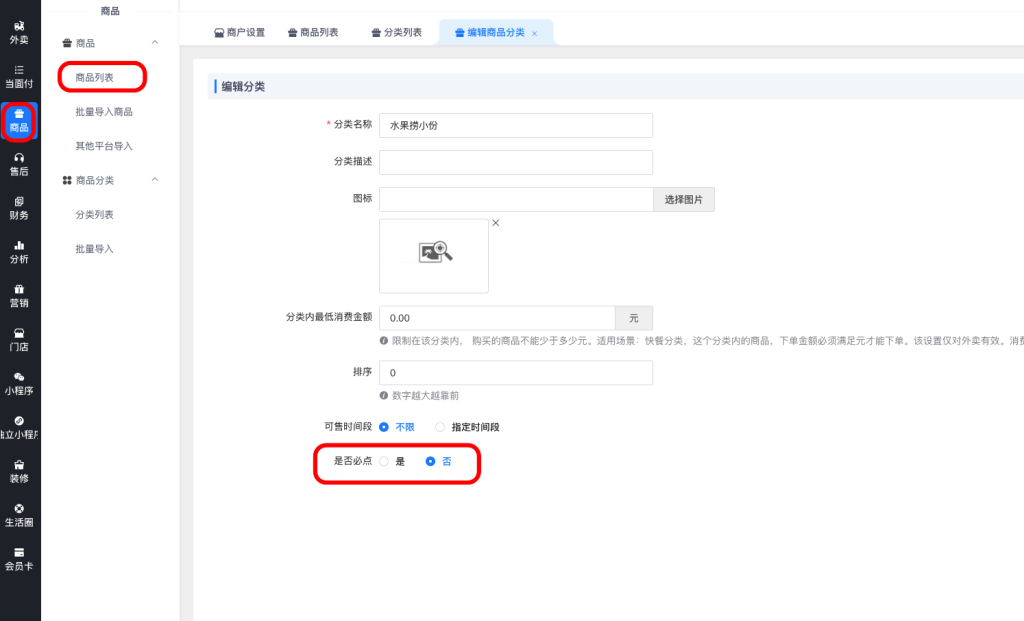Switch to the 商户设置 tab
The image size is (1024, 621).
pos(240,33)
